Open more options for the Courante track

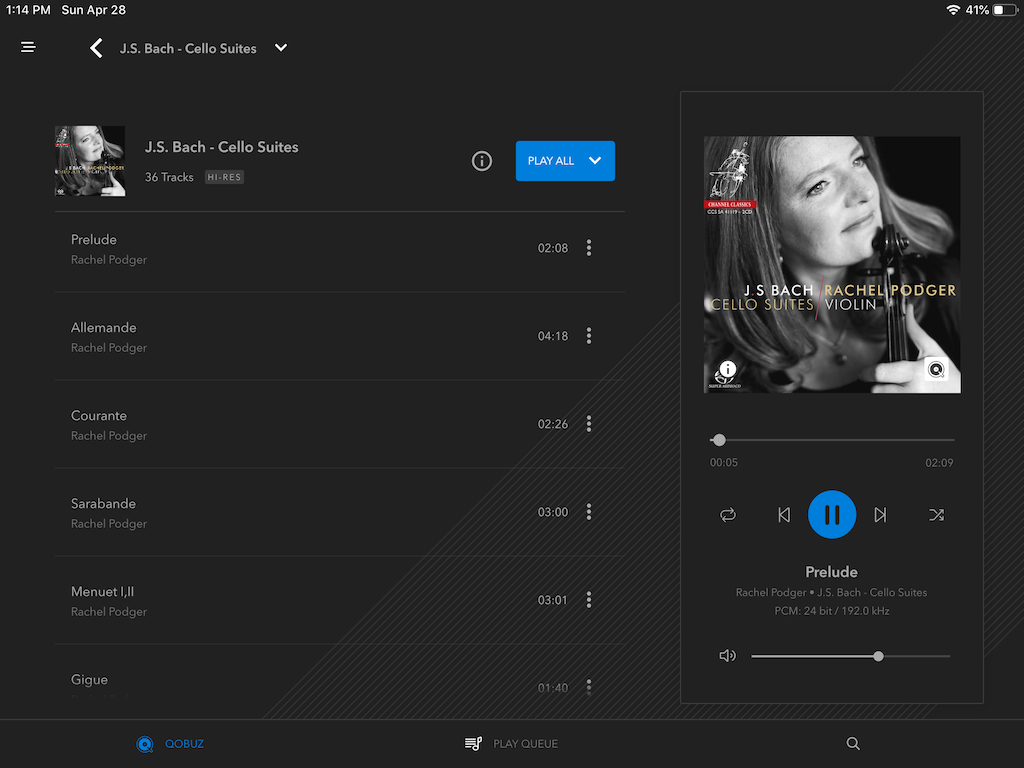click(x=589, y=424)
